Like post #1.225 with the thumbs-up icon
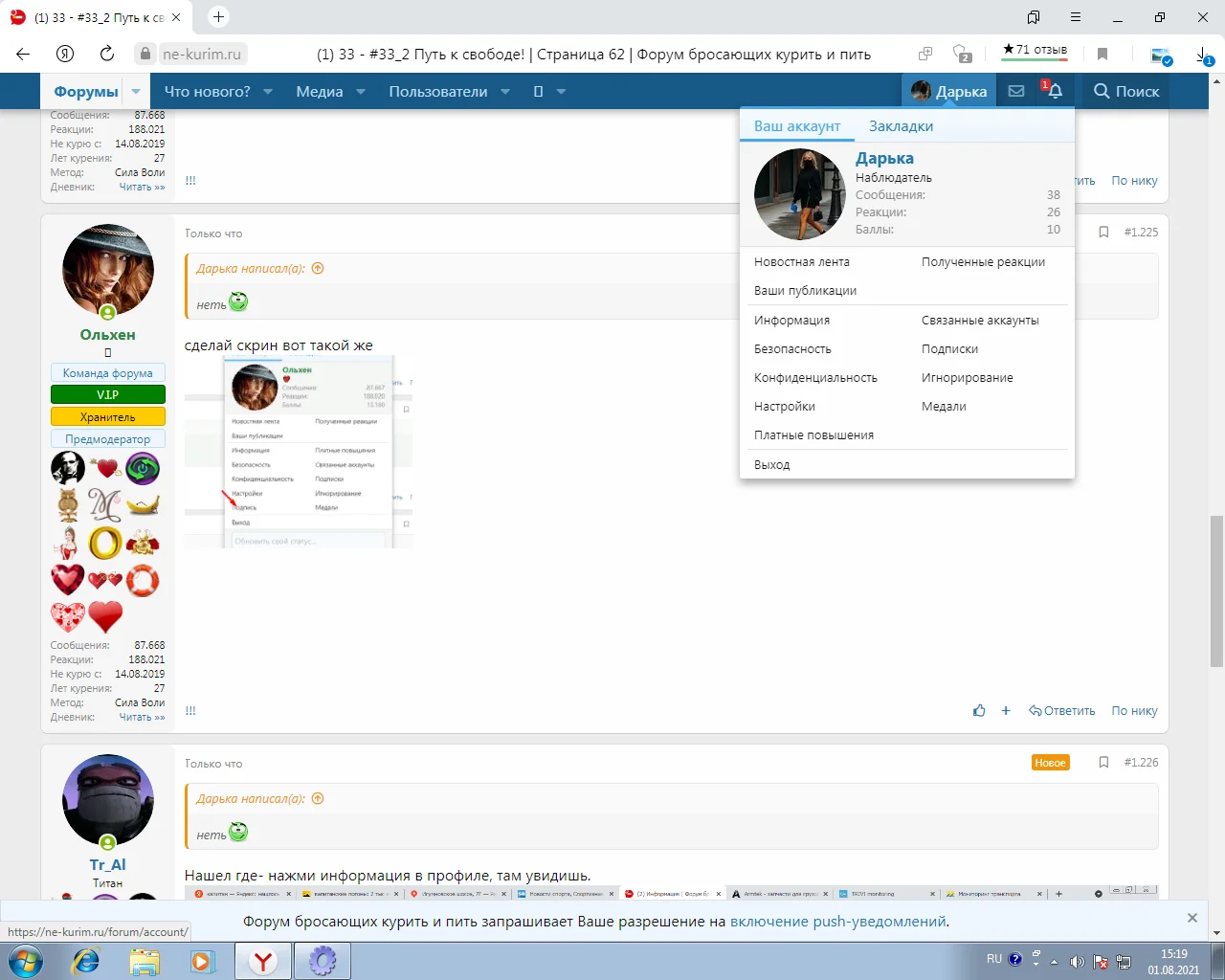 pos(979,711)
